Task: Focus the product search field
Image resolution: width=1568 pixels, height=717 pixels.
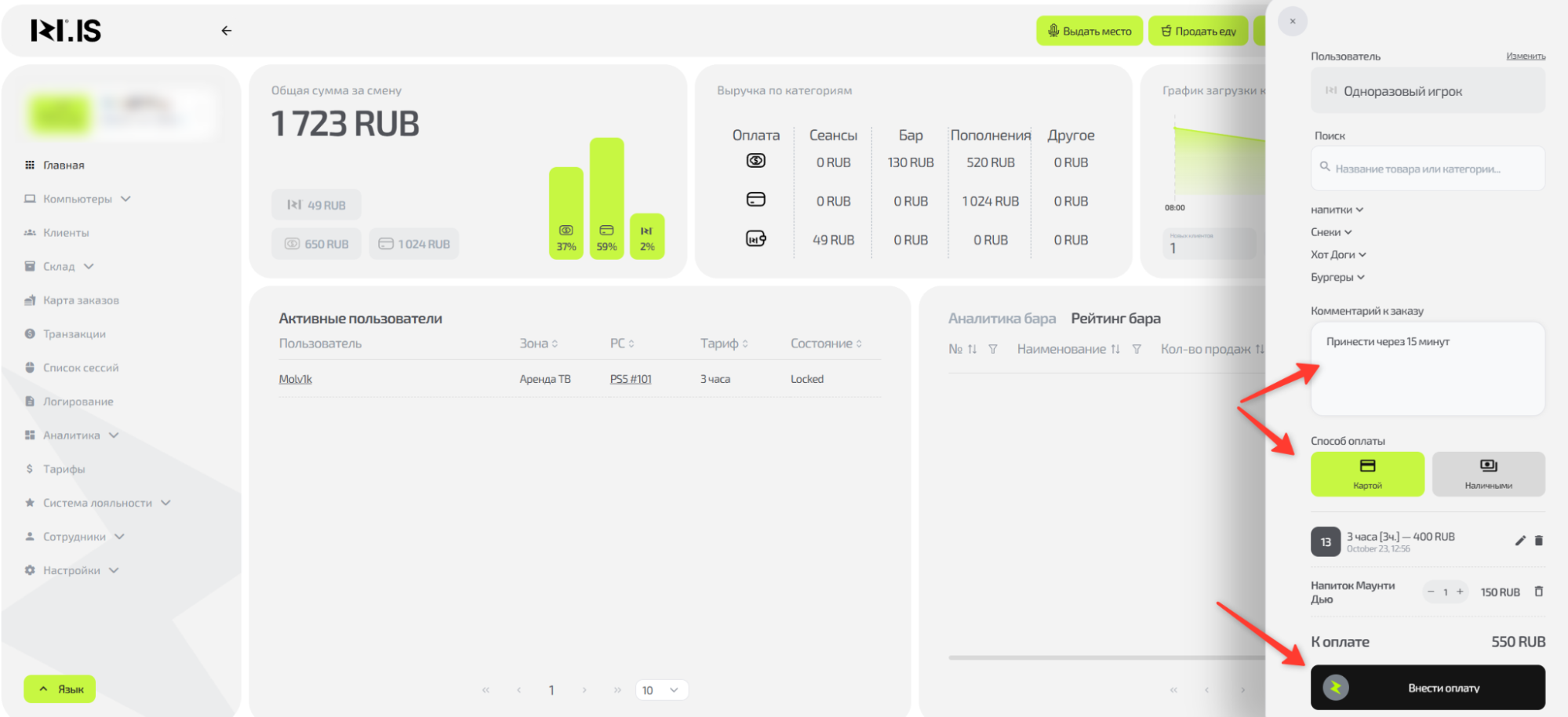Action: coord(1428,169)
